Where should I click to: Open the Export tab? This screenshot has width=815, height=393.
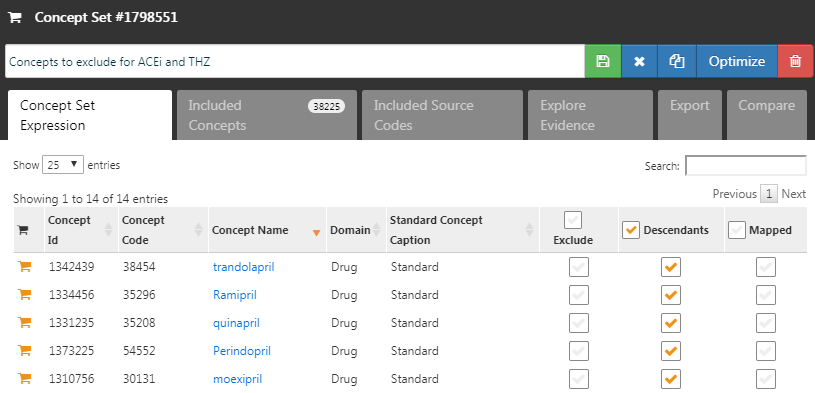(x=690, y=115)
